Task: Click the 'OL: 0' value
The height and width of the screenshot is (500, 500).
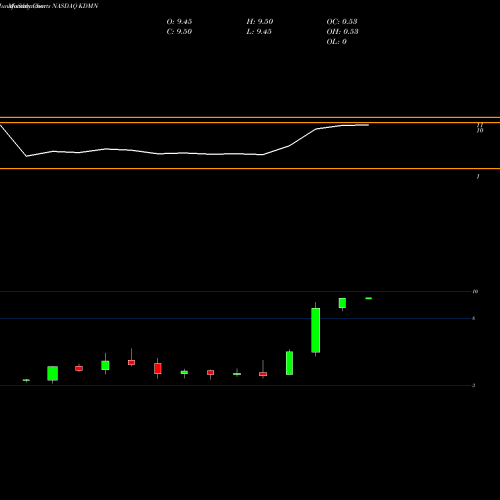Action: (336, 42)
